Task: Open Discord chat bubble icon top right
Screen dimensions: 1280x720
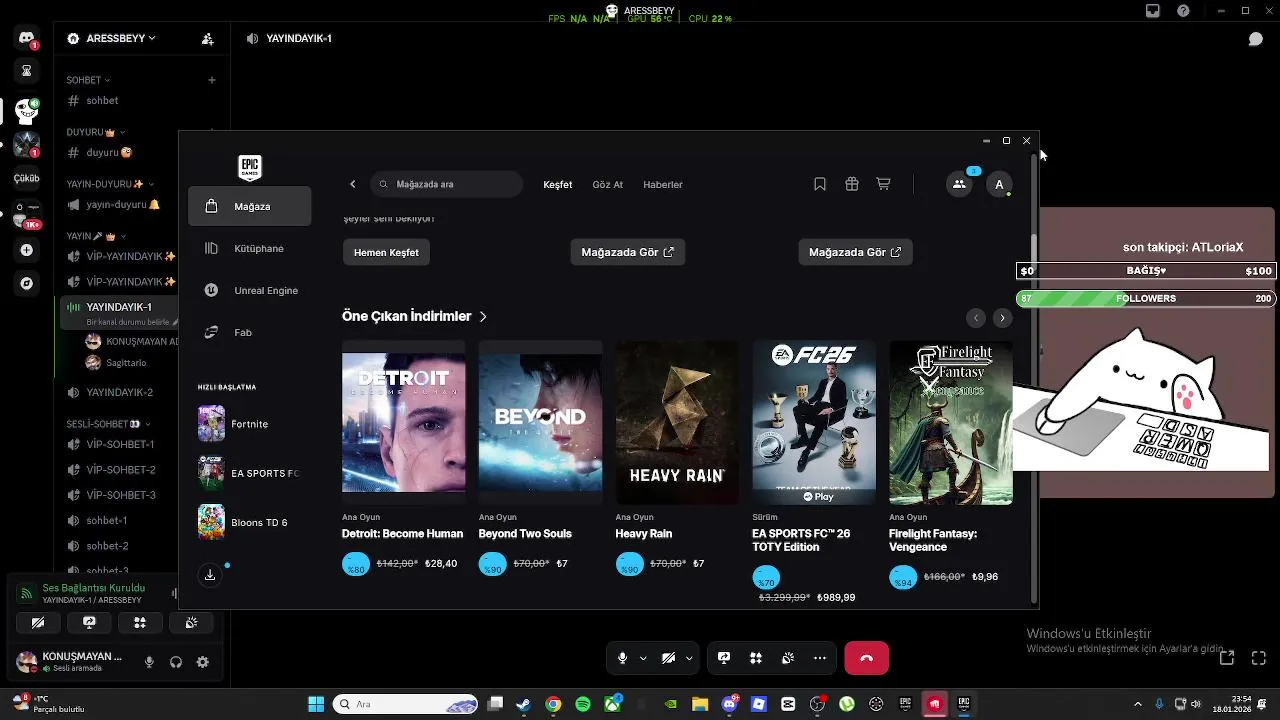Action: tap(1255, 39)
